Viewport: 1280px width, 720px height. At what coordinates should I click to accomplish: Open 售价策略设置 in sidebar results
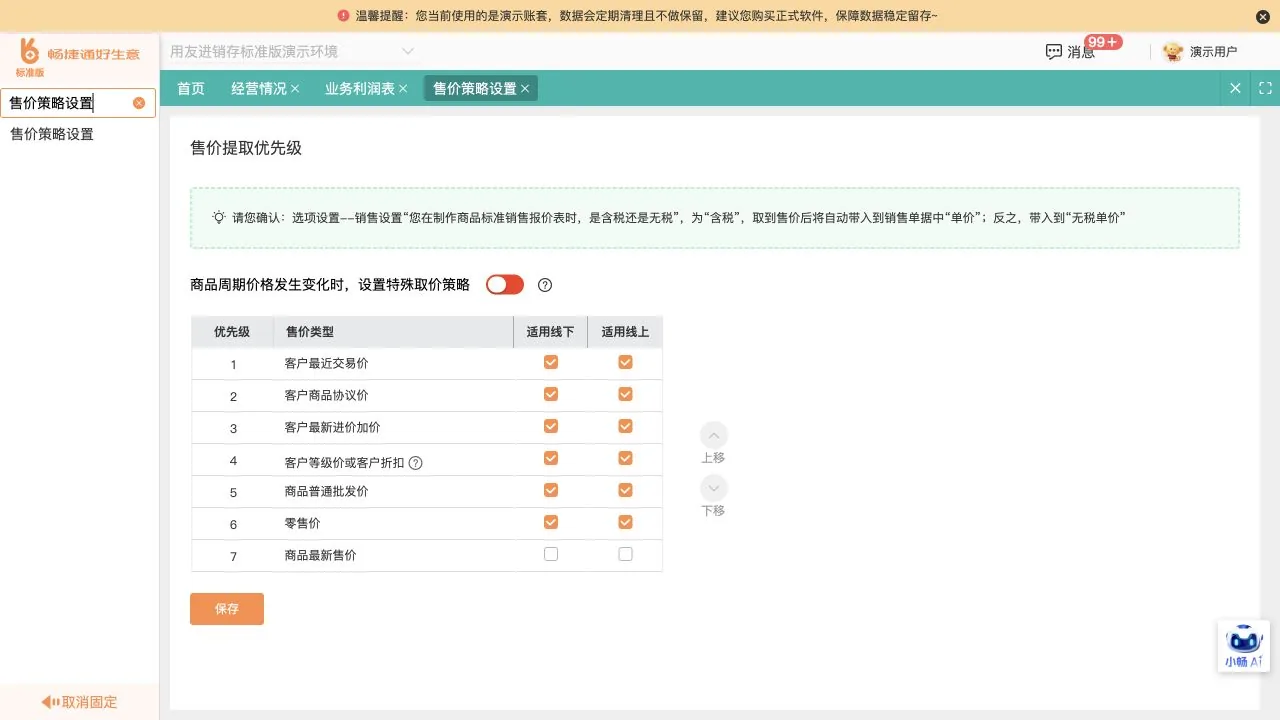52,134
